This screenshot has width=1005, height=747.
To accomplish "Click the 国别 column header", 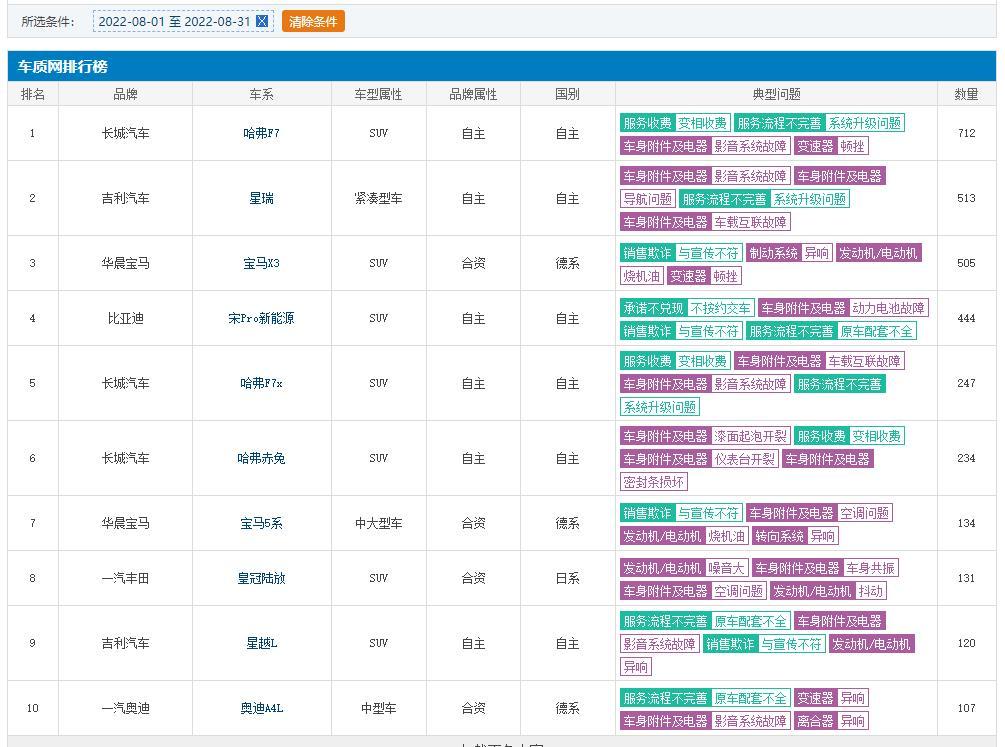I will pyautogui.click(x=567, y=94).
